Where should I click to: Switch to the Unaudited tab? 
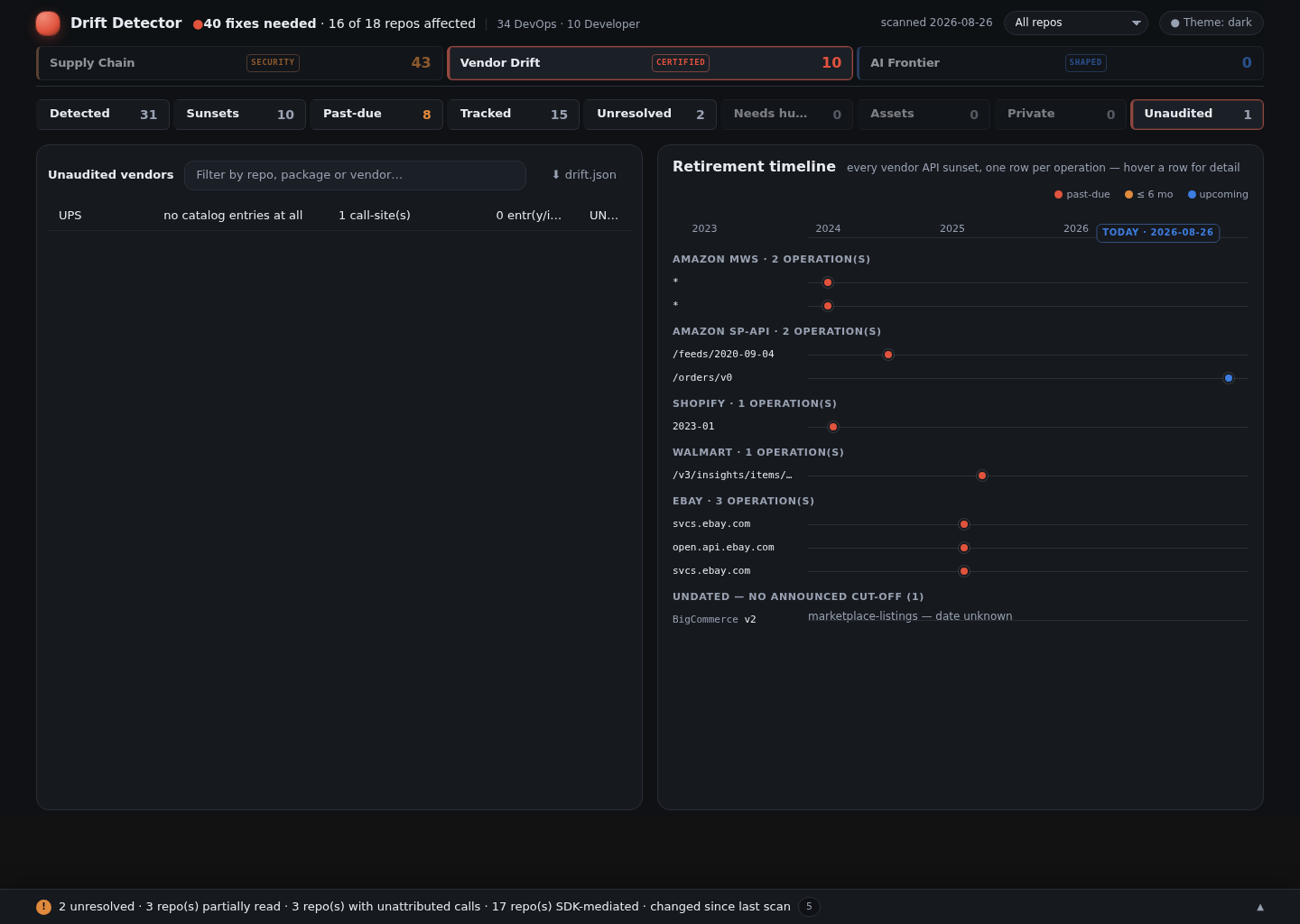(x=1197, y=115)
